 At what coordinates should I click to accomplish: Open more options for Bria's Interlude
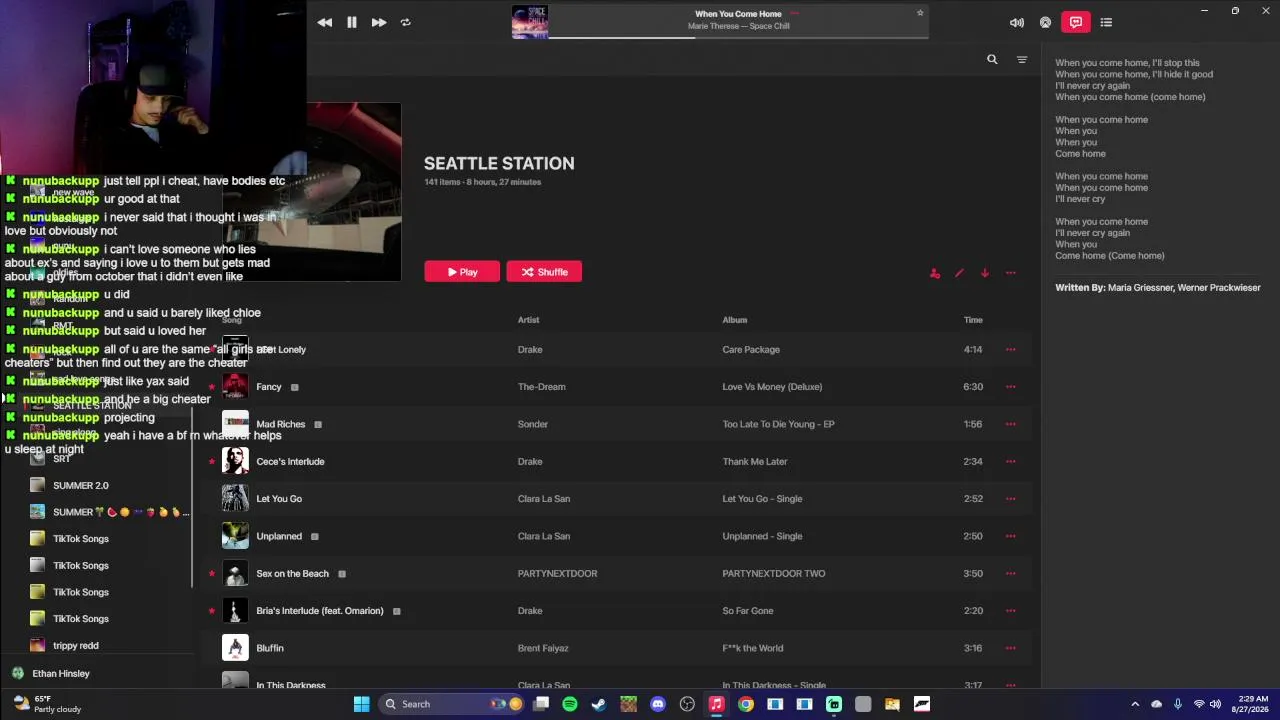[1011, 611]
